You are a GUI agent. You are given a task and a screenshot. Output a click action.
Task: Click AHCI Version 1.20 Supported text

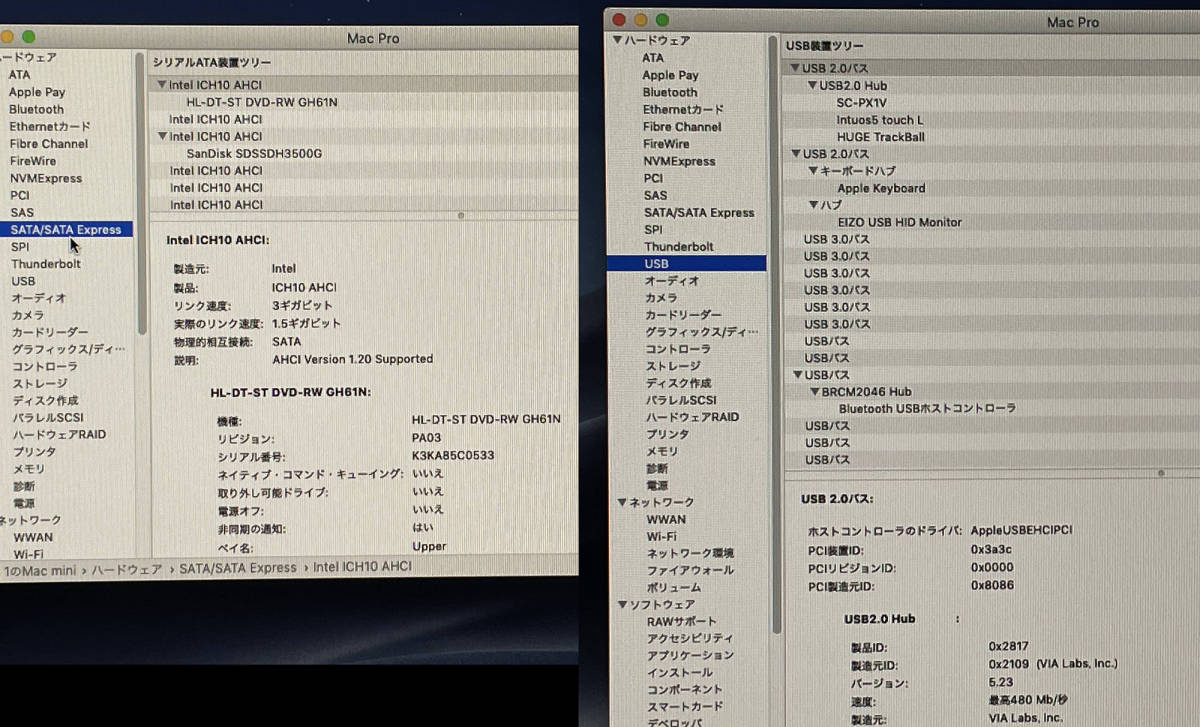352,359
